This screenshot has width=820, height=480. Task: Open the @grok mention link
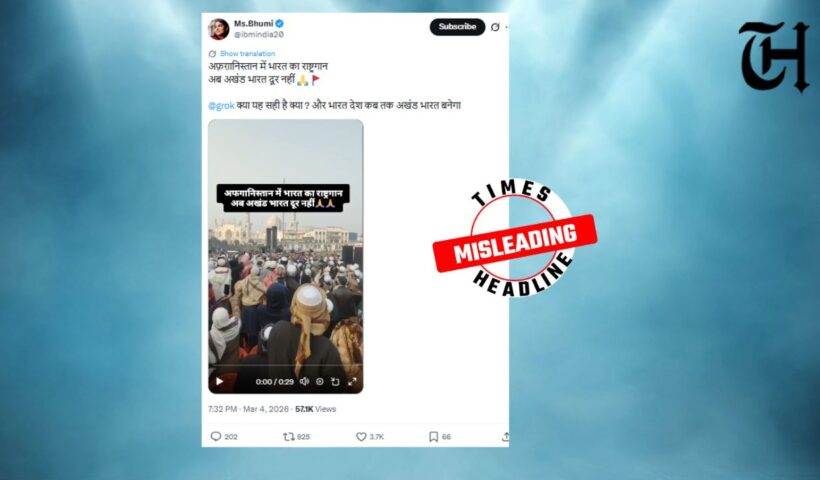(x=221, y=106)
